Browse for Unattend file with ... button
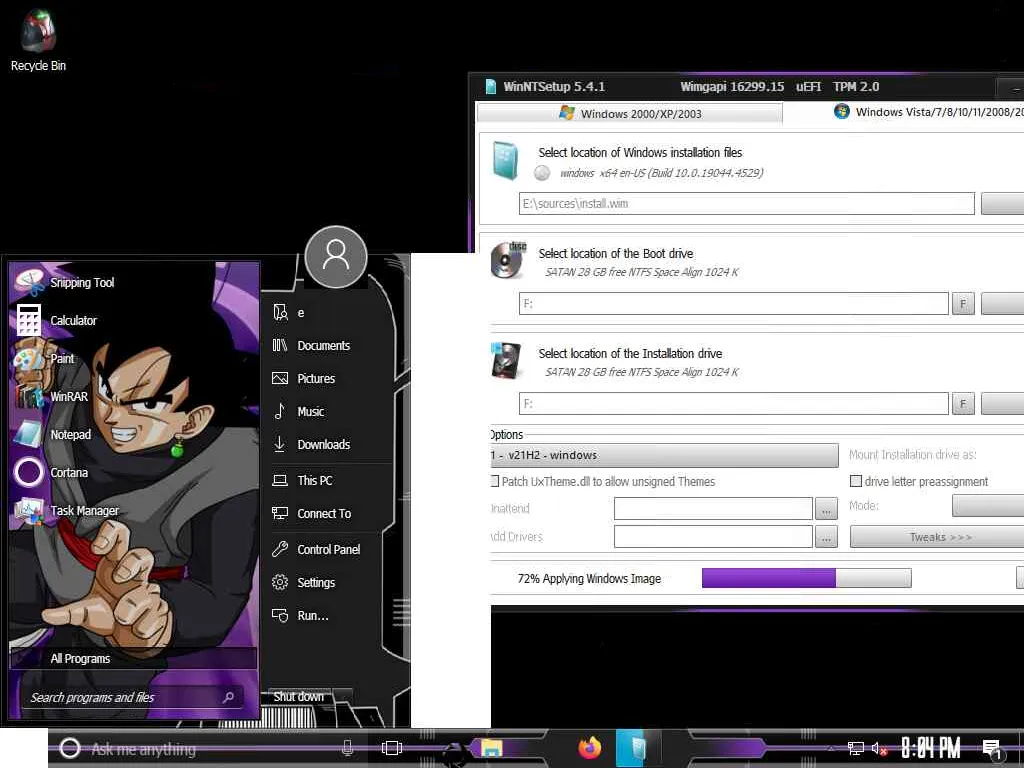Image resolution: width=1024 pixels, height=768 pixels. pyautogui.click(x=826, y=509)
